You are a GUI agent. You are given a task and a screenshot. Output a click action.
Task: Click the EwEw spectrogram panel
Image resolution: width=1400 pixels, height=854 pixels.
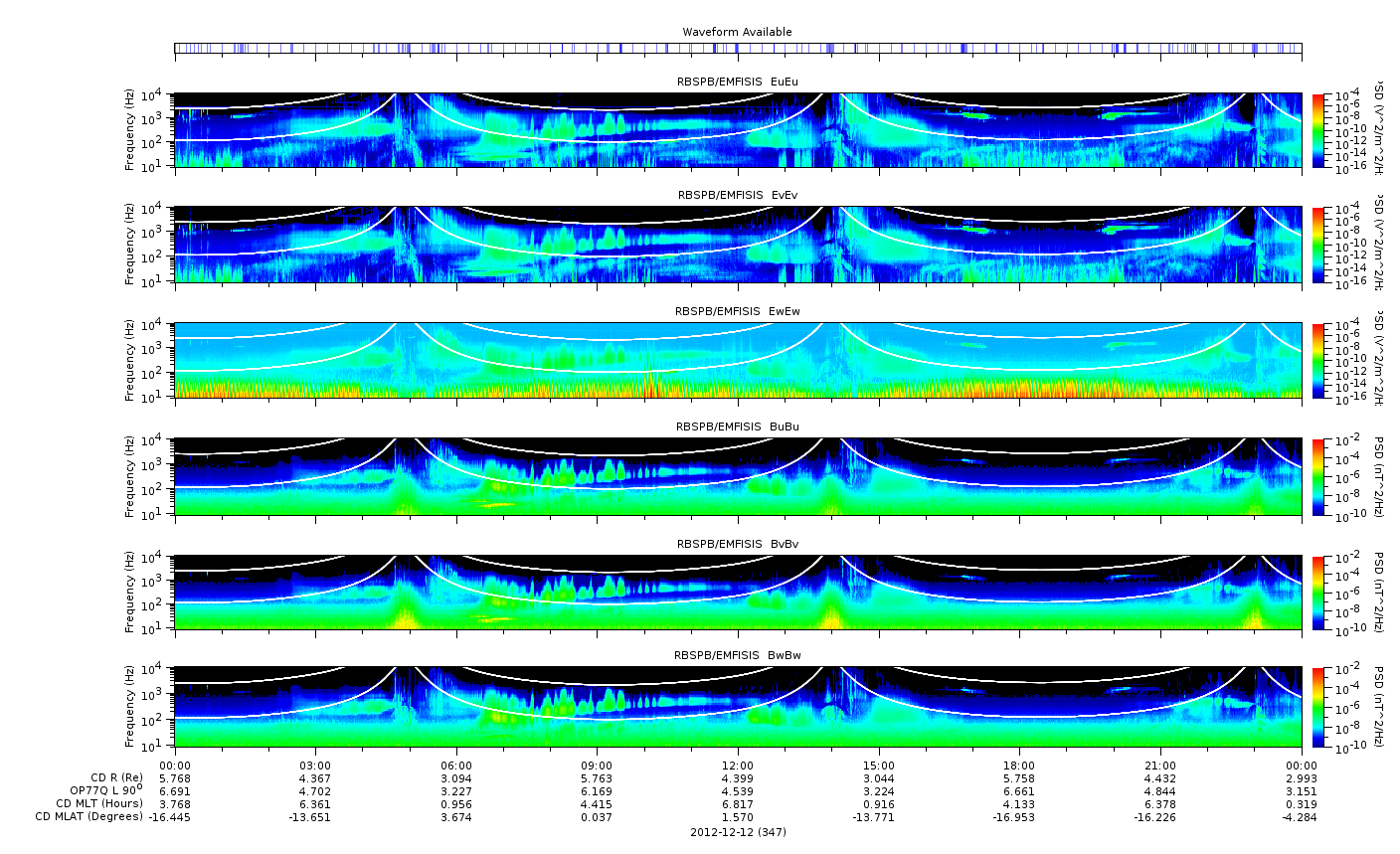click(x=738, y=360)
